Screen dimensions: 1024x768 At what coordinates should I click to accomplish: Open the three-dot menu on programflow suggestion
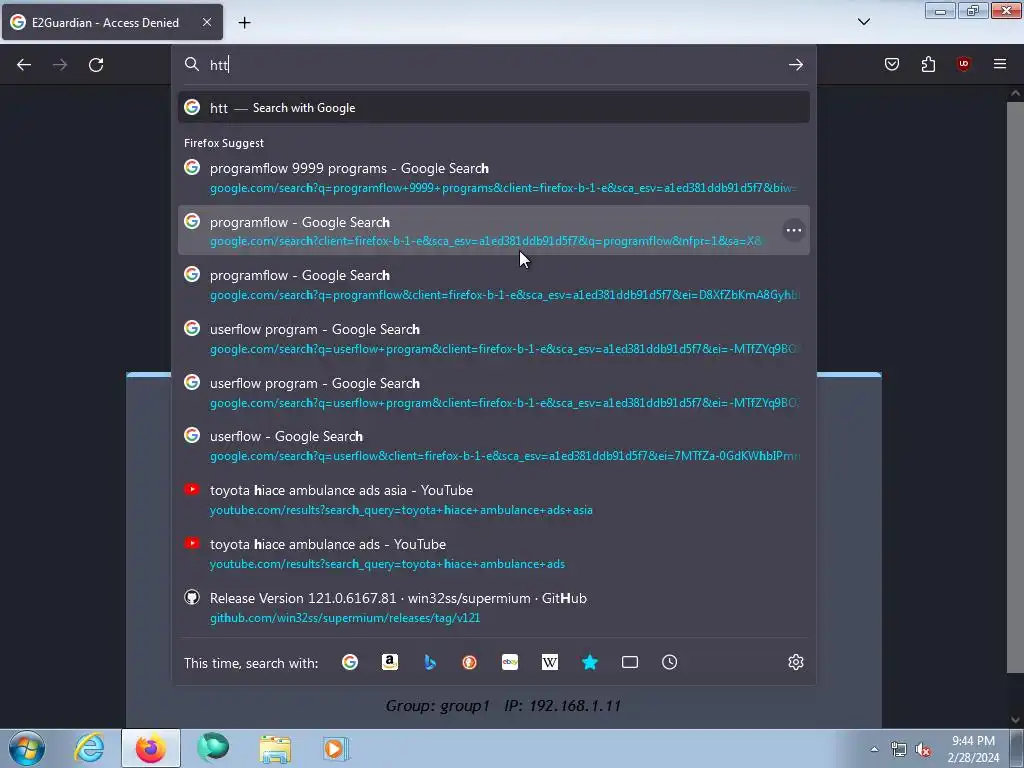point(793,230)
